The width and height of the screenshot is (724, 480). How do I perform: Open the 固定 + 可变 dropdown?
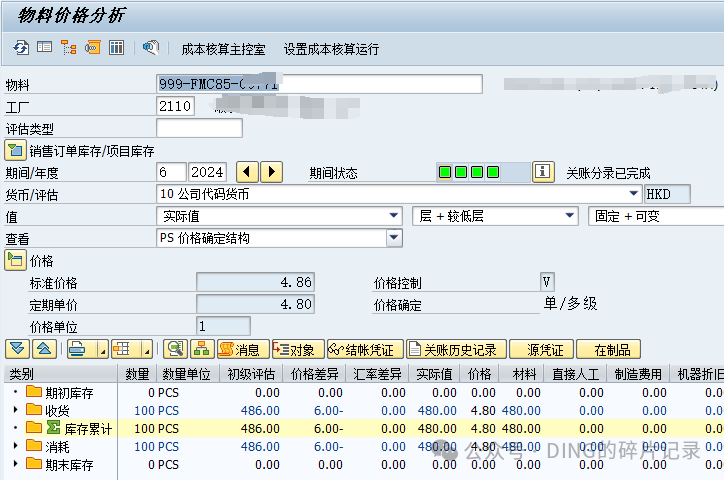[x=656, y=216]
